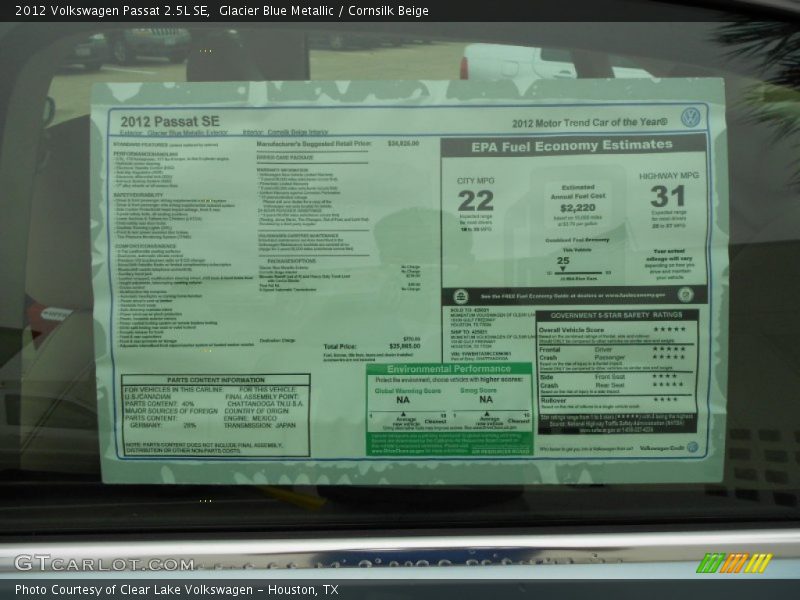Click the EPA seal left of the Fuel Economy Guide line

tap(460, 296)
